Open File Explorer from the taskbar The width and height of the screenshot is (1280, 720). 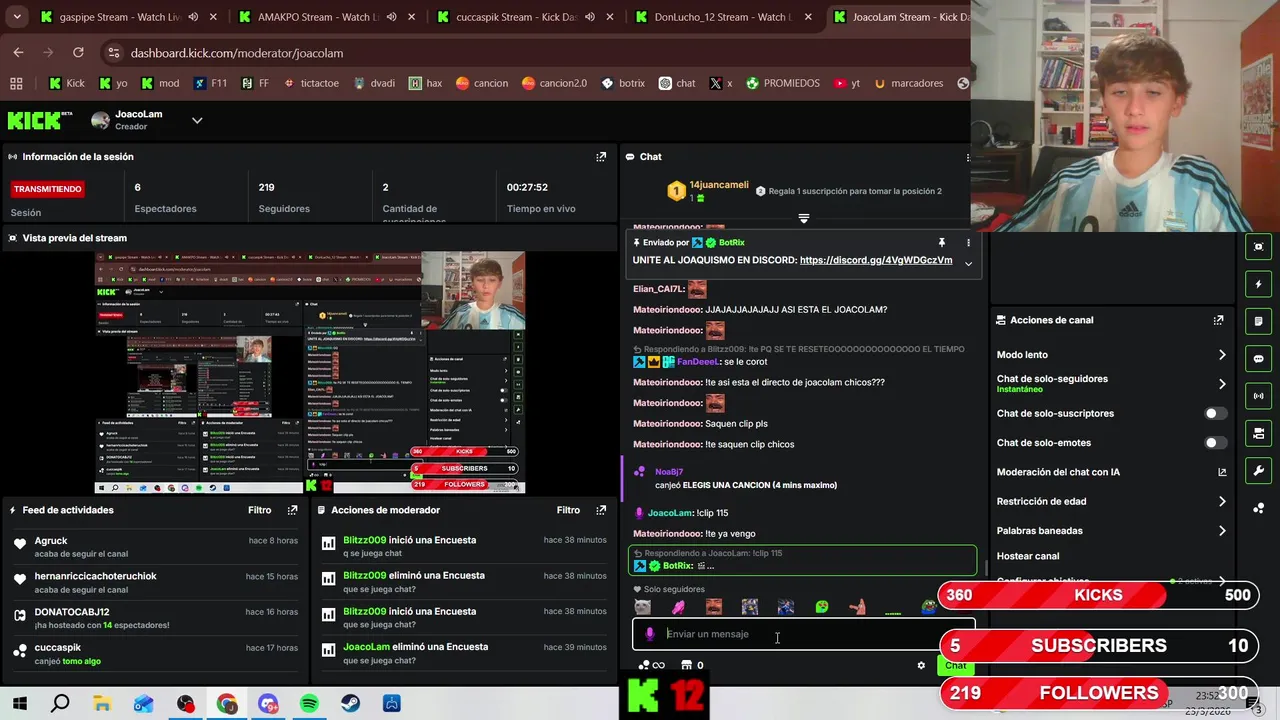[102, 704]
